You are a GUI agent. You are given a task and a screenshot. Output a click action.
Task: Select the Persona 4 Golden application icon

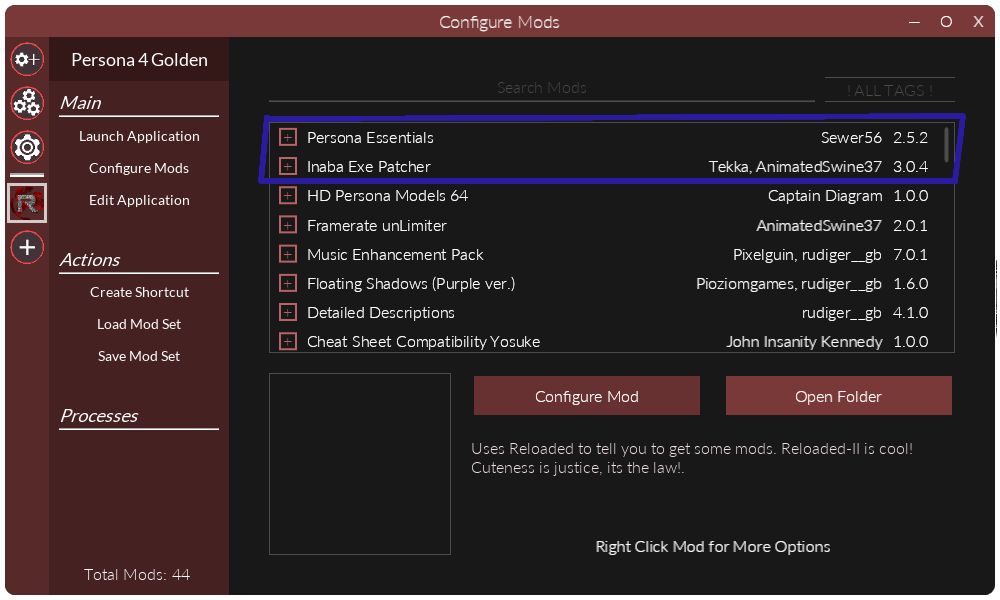[27, 201]
